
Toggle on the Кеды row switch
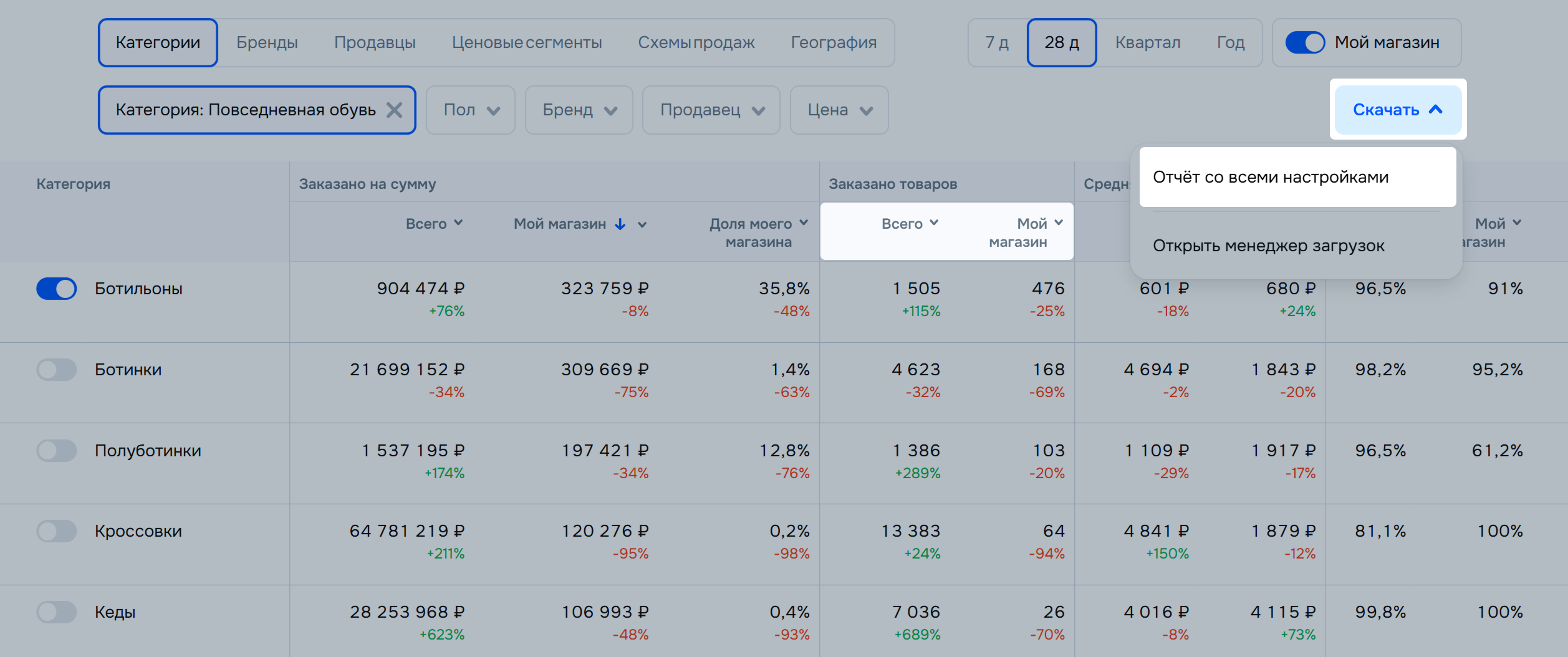pos(57,612)
